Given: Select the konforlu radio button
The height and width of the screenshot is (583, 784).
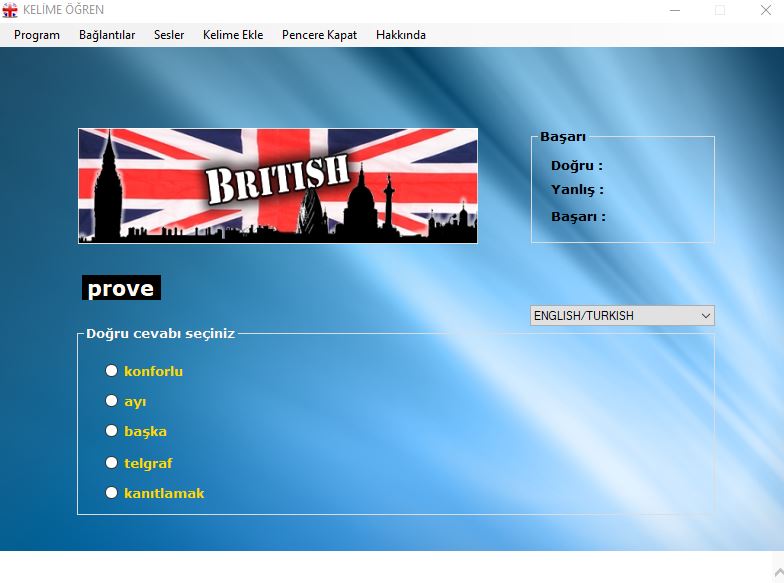Looking at the screenshot, I should pyautogui.click(x=111, y=370).
